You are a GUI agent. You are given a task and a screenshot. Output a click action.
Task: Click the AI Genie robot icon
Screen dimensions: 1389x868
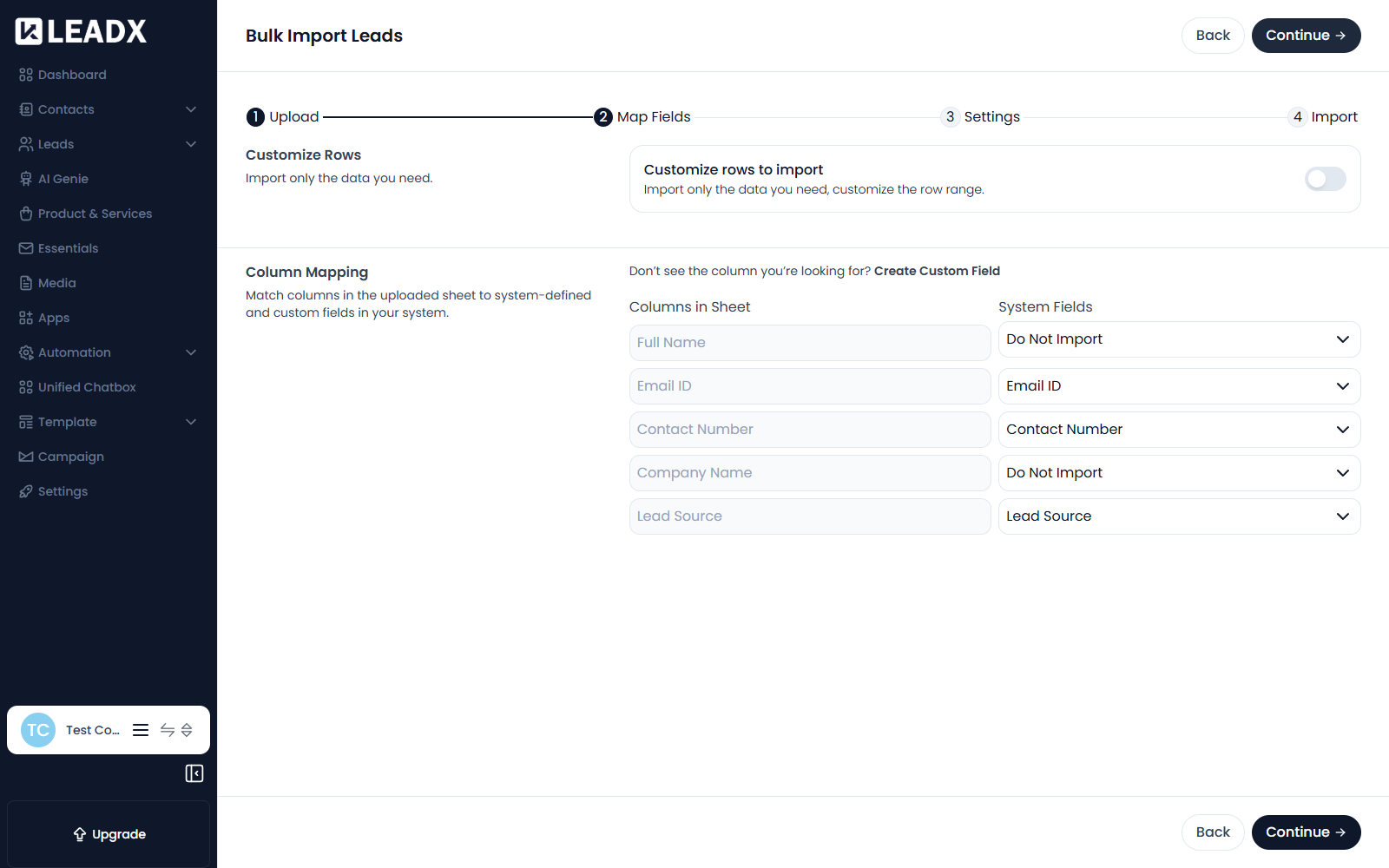point(26,179)
